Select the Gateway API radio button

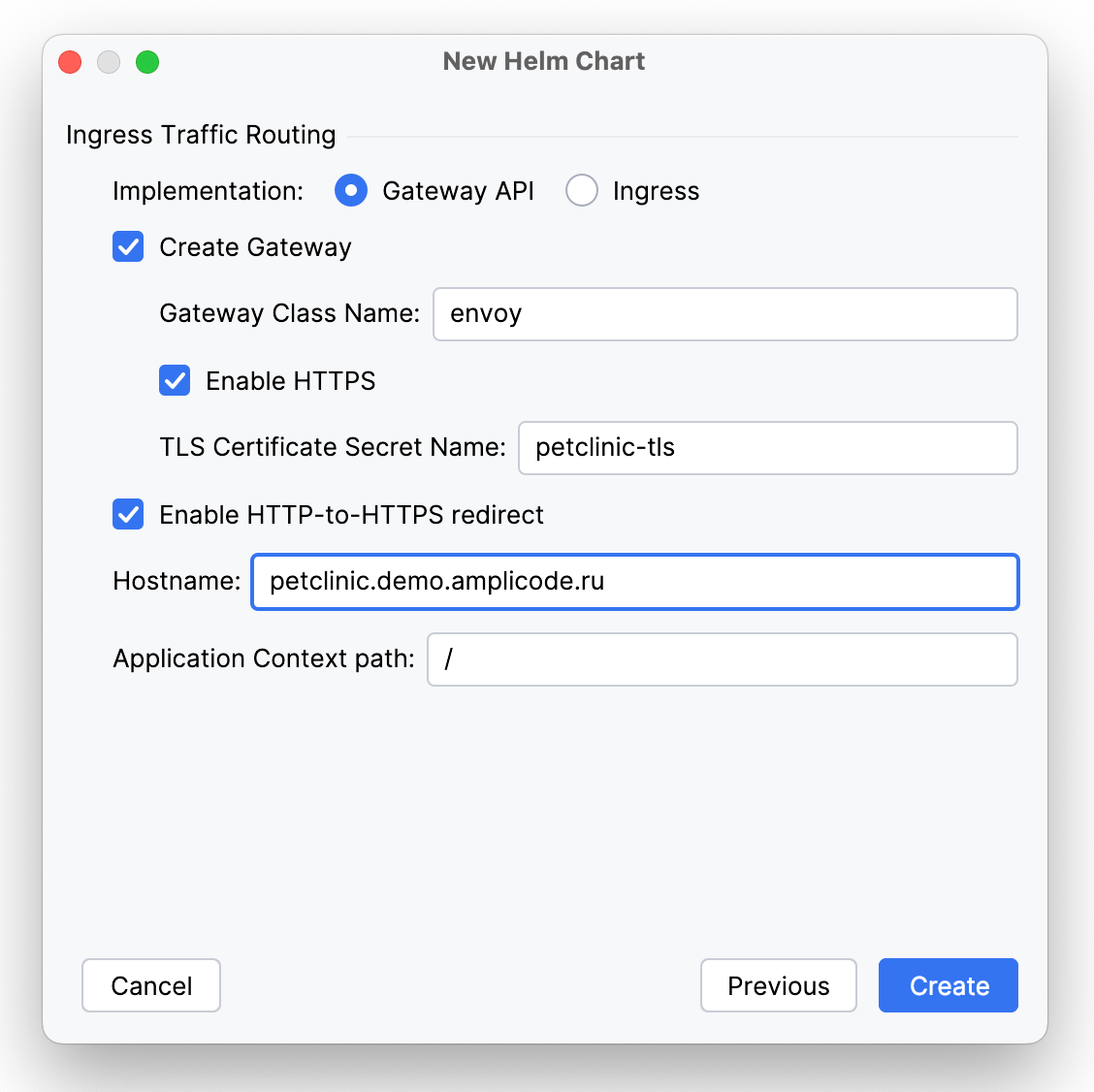(x=351, y=191)
